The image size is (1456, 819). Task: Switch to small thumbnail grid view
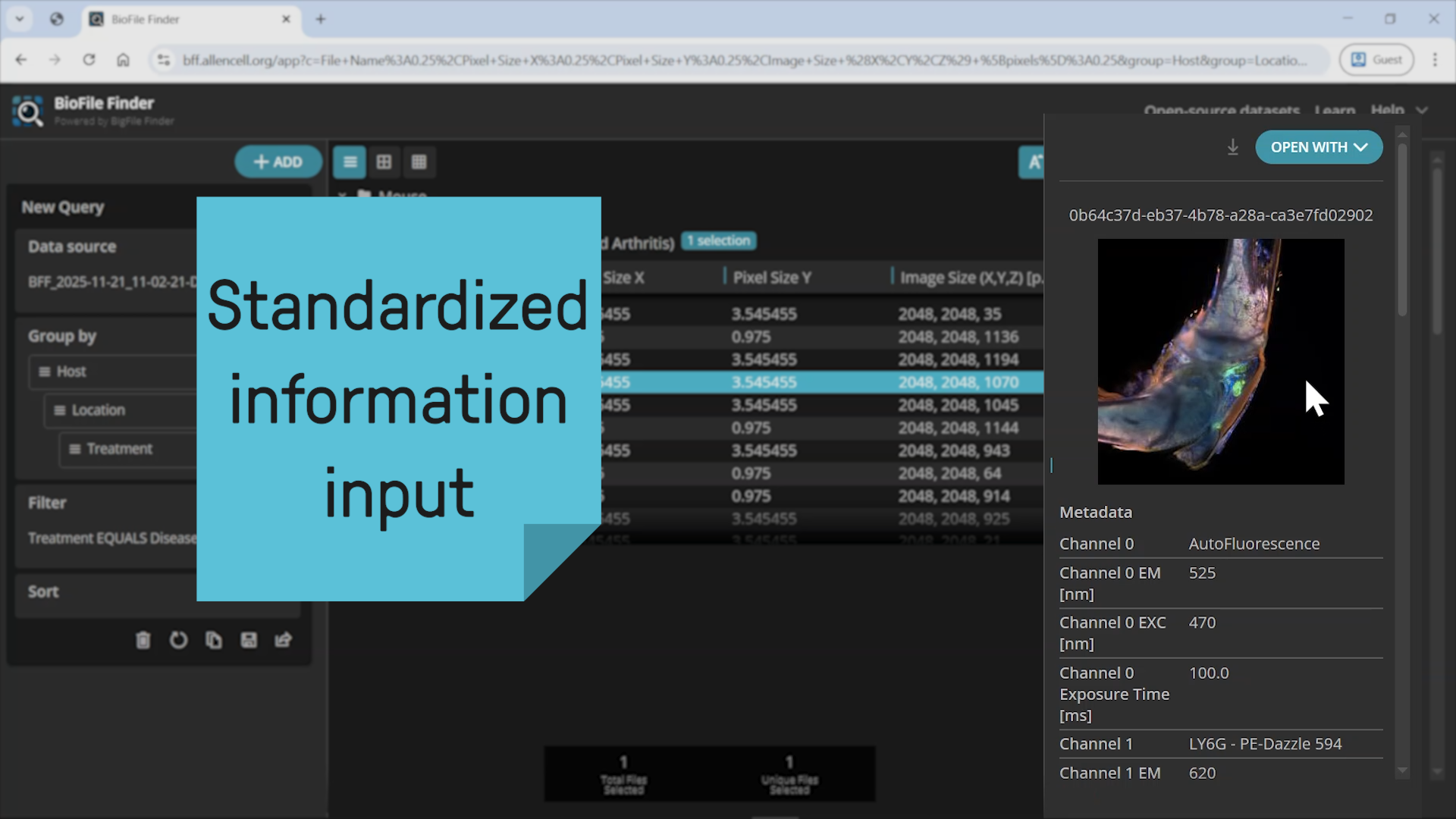tap(419, 162)
